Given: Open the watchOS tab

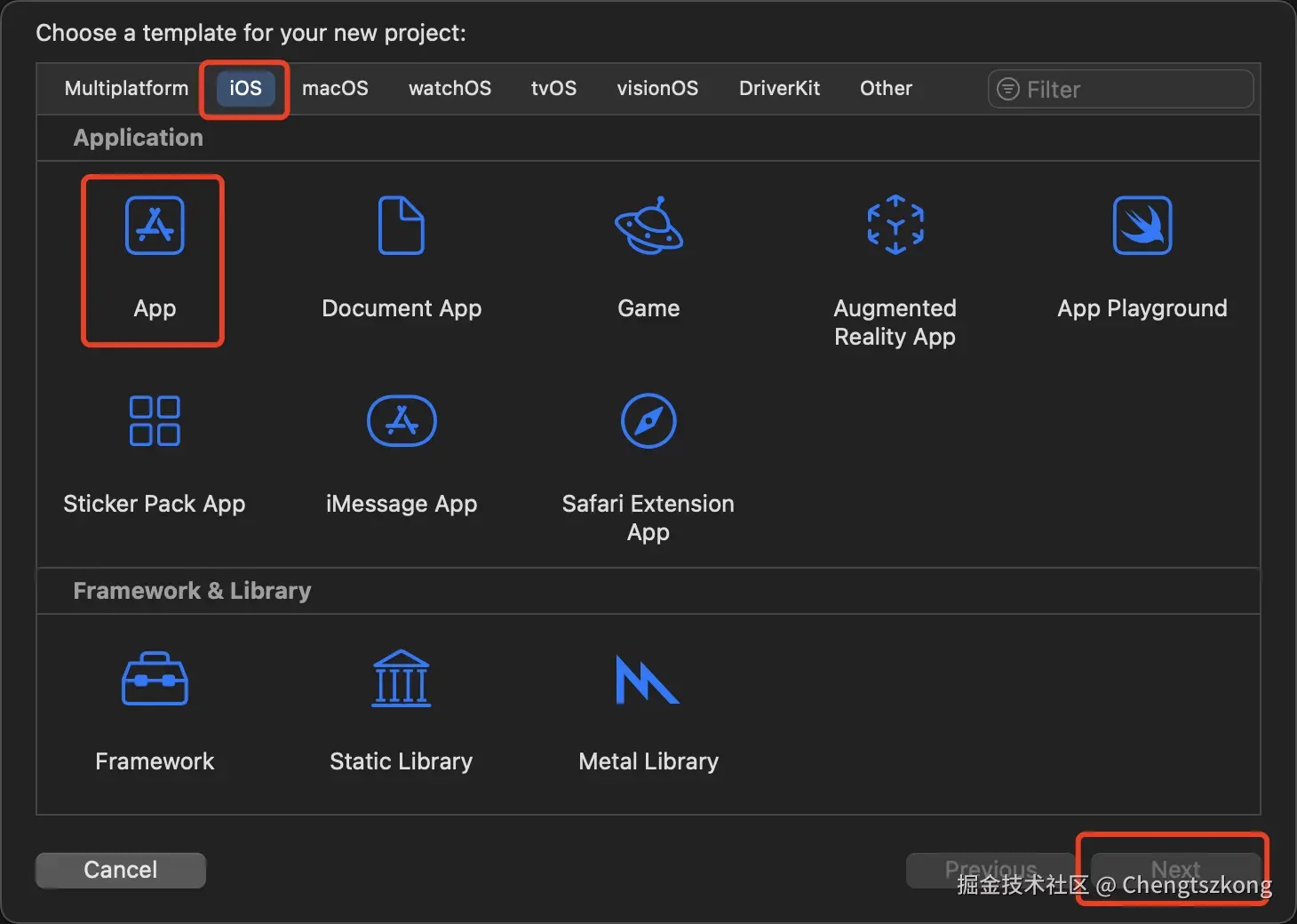Looking at the screenshot, I should click(450, 89).
